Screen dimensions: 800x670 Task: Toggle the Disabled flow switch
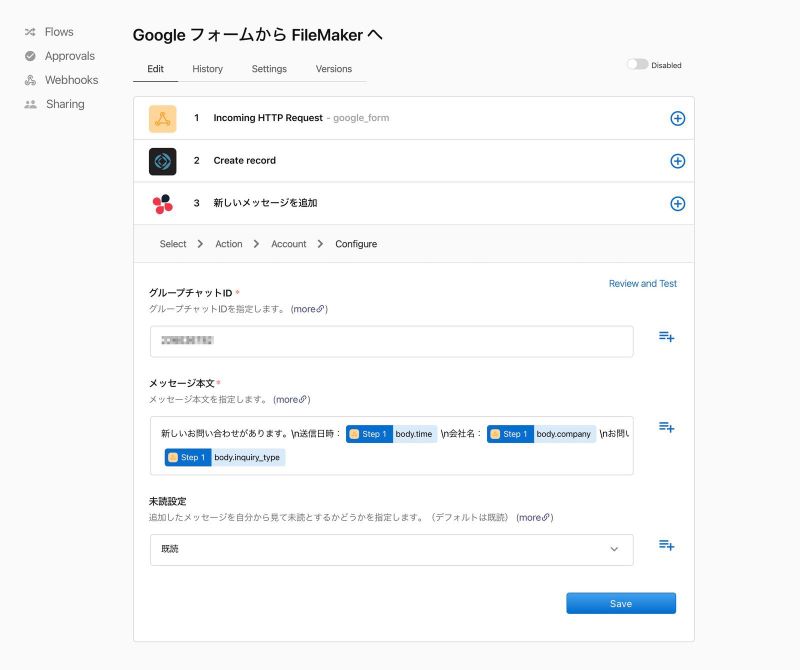pos(637,64)
